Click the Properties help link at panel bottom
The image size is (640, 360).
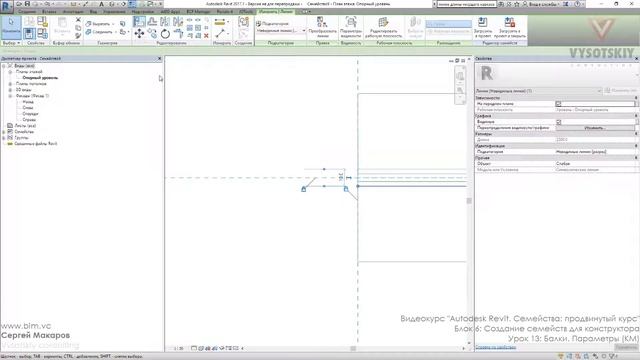(x=496, y=347)
